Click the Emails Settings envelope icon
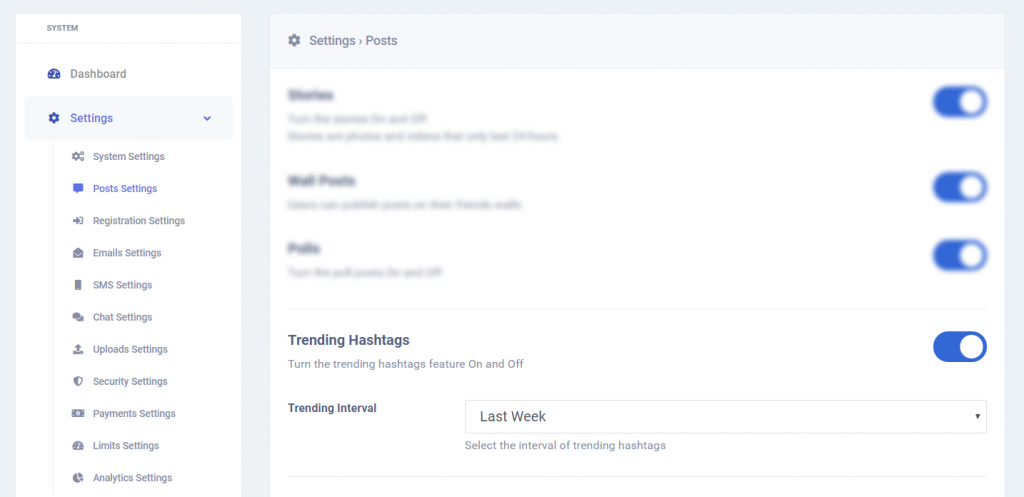Image resolution: width=1024 pixels, height=497 pixels. [x=78, y=253]
